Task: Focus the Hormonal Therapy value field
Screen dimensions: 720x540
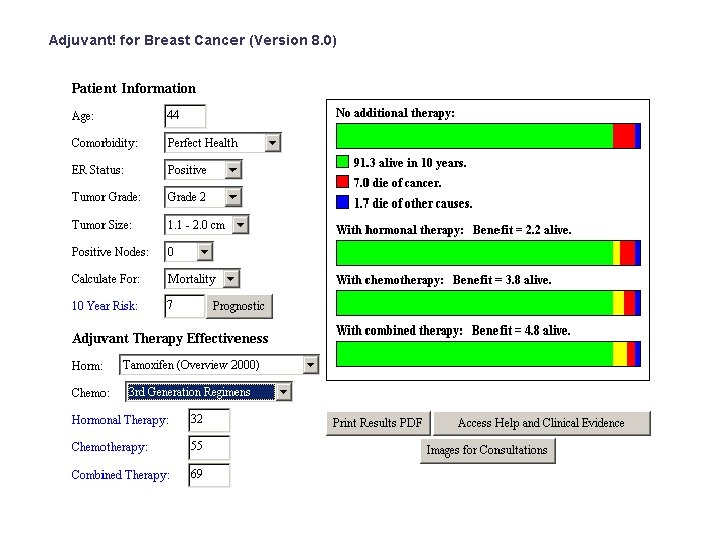Action: [x=209, y=420]
